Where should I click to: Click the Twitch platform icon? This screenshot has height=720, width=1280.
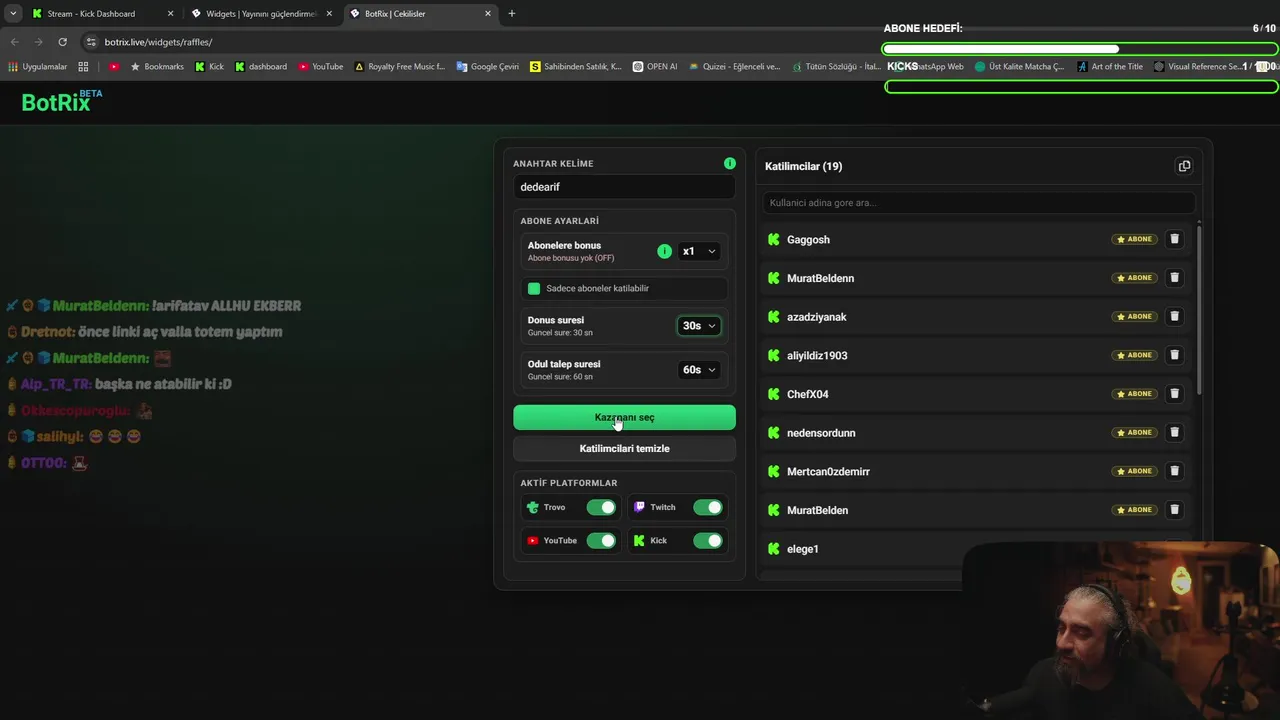pyautogui.click(x=640, y=507)
